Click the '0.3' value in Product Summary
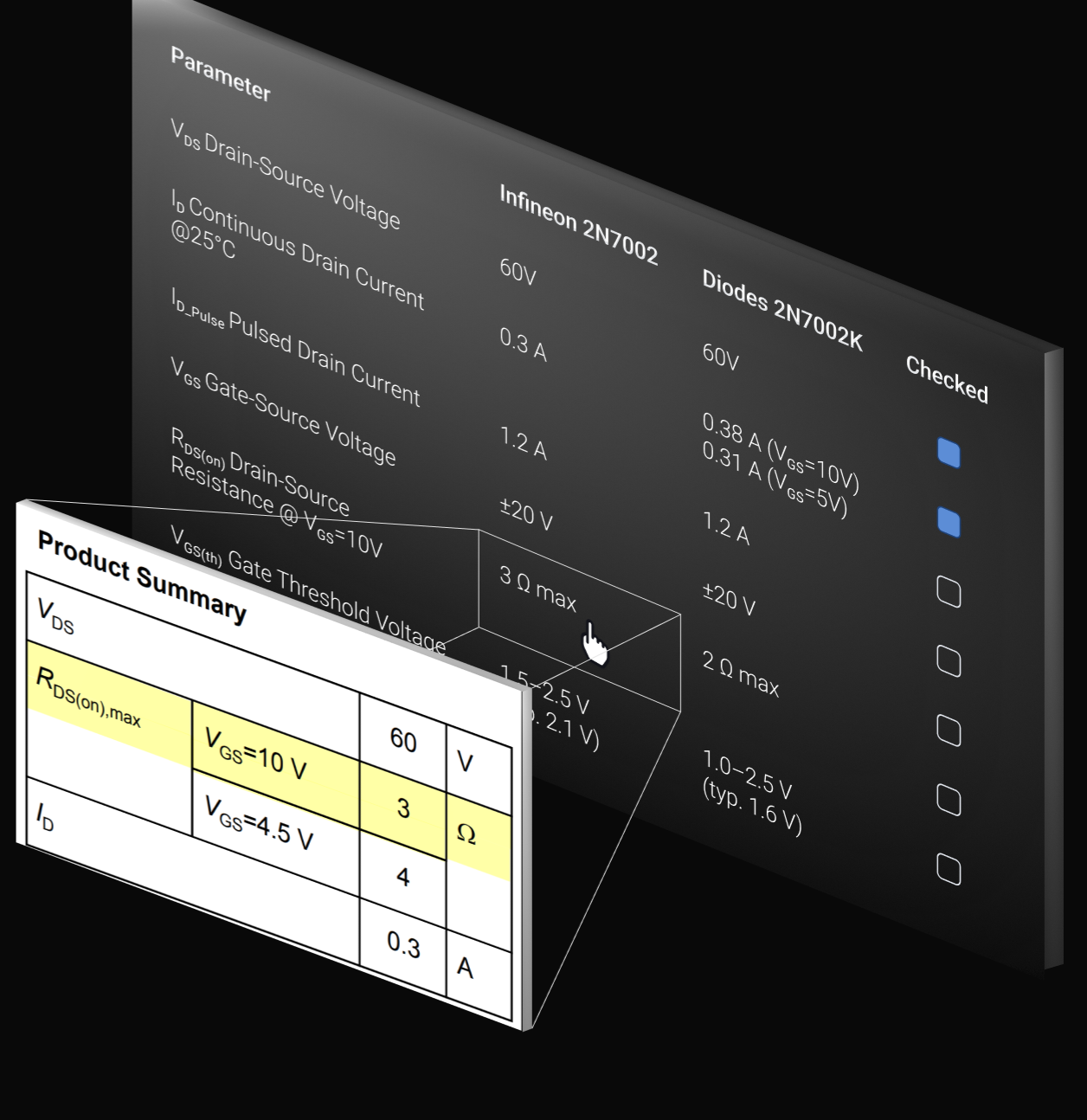1087x1120 pixels. [x=403, y=944]
